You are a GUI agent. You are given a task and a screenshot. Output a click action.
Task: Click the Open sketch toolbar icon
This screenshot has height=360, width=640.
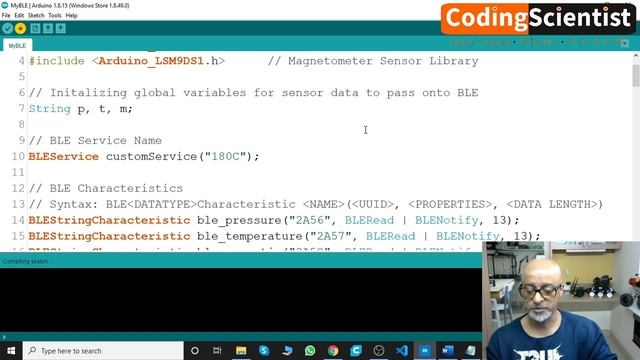click(x=48, y=28)
